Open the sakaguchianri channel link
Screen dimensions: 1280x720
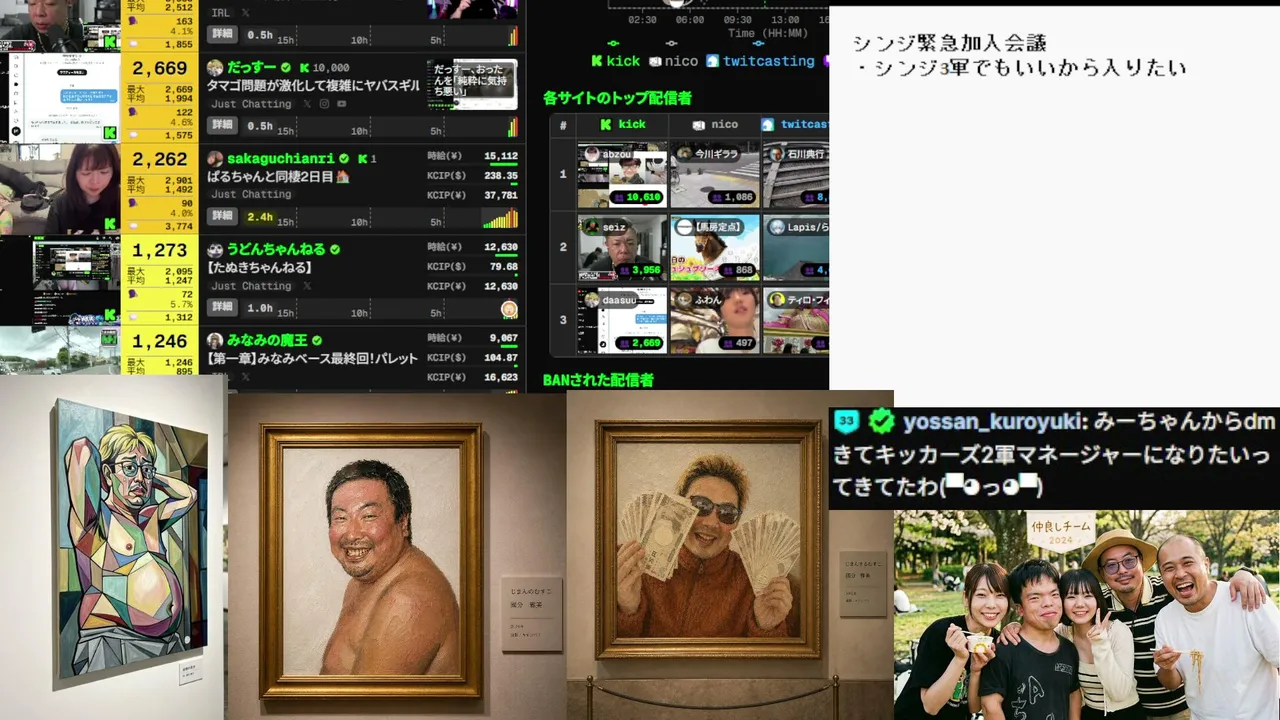tap(281, 159)
